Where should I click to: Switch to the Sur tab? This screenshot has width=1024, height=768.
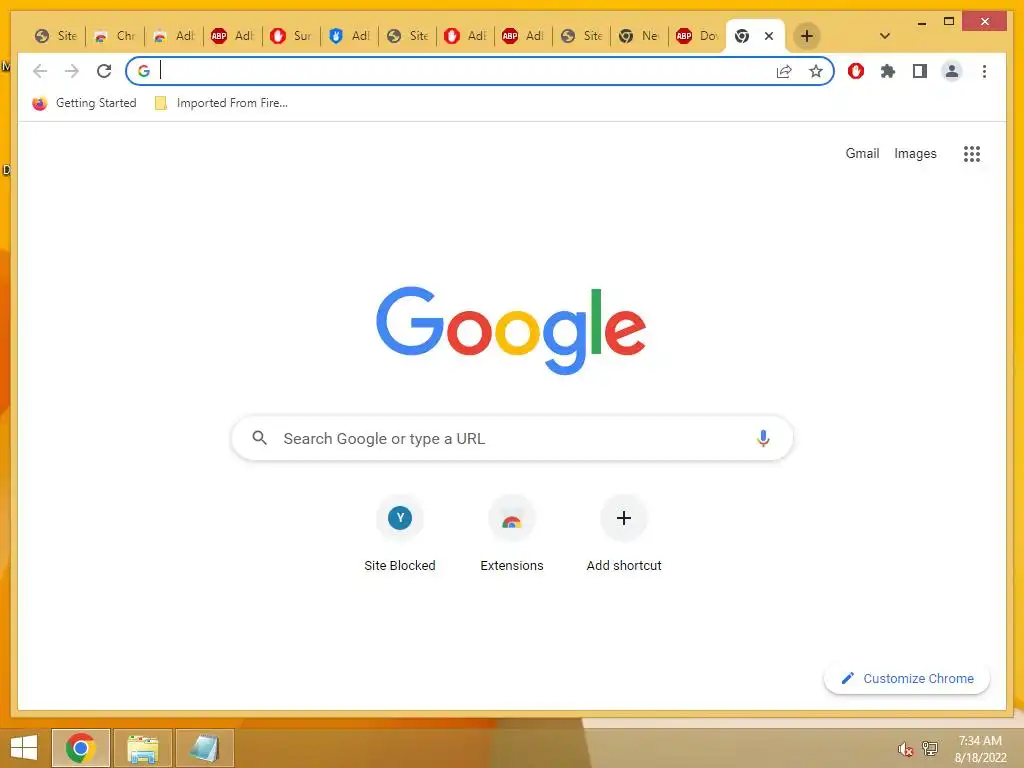coord(291,36)
